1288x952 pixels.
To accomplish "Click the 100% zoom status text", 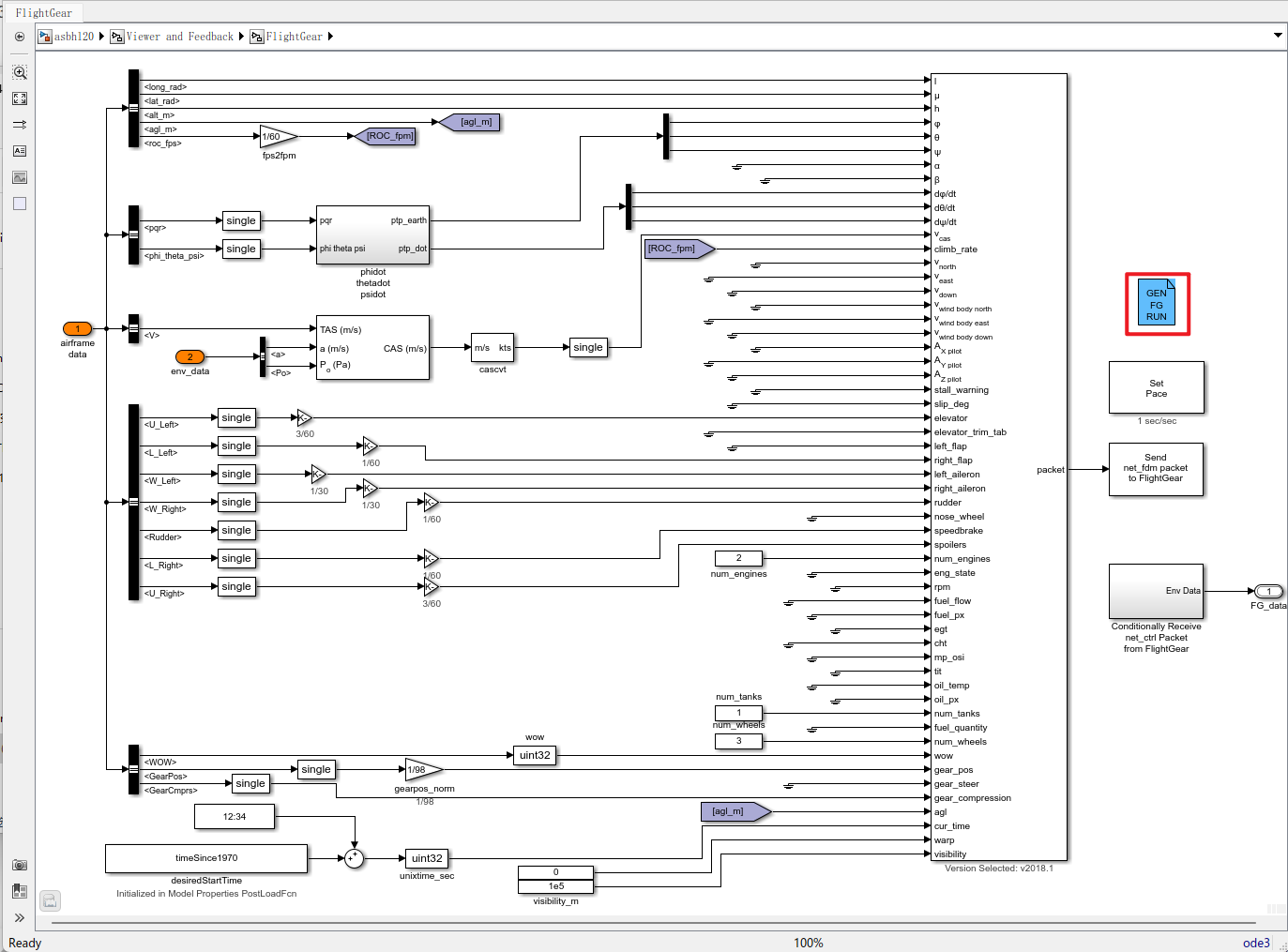I will point(808,943).
